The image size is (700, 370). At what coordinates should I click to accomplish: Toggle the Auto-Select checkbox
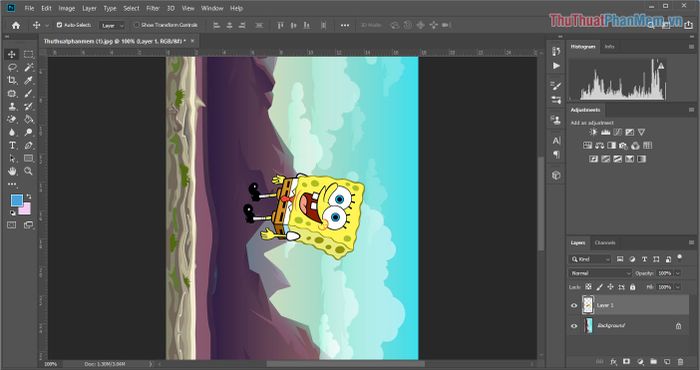tap(59, 25)
